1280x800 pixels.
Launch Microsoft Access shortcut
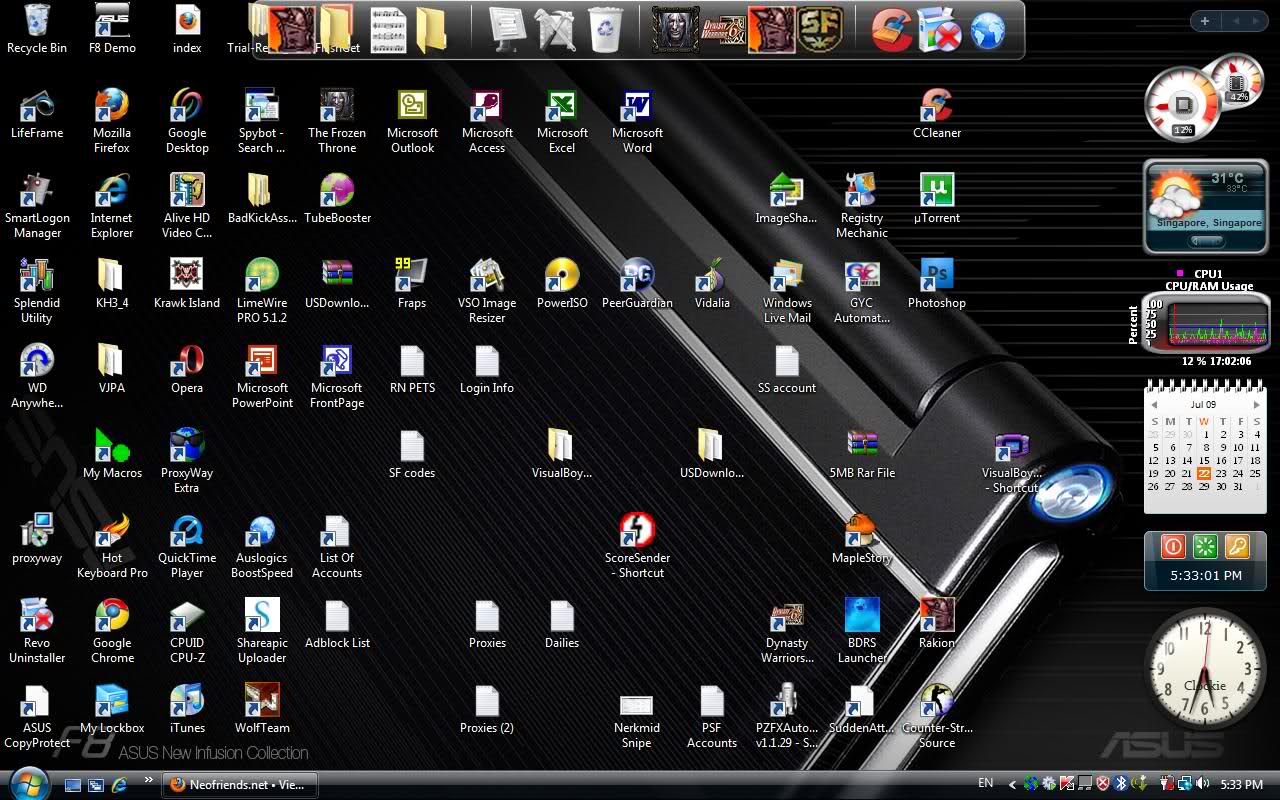tap(487, 120)
